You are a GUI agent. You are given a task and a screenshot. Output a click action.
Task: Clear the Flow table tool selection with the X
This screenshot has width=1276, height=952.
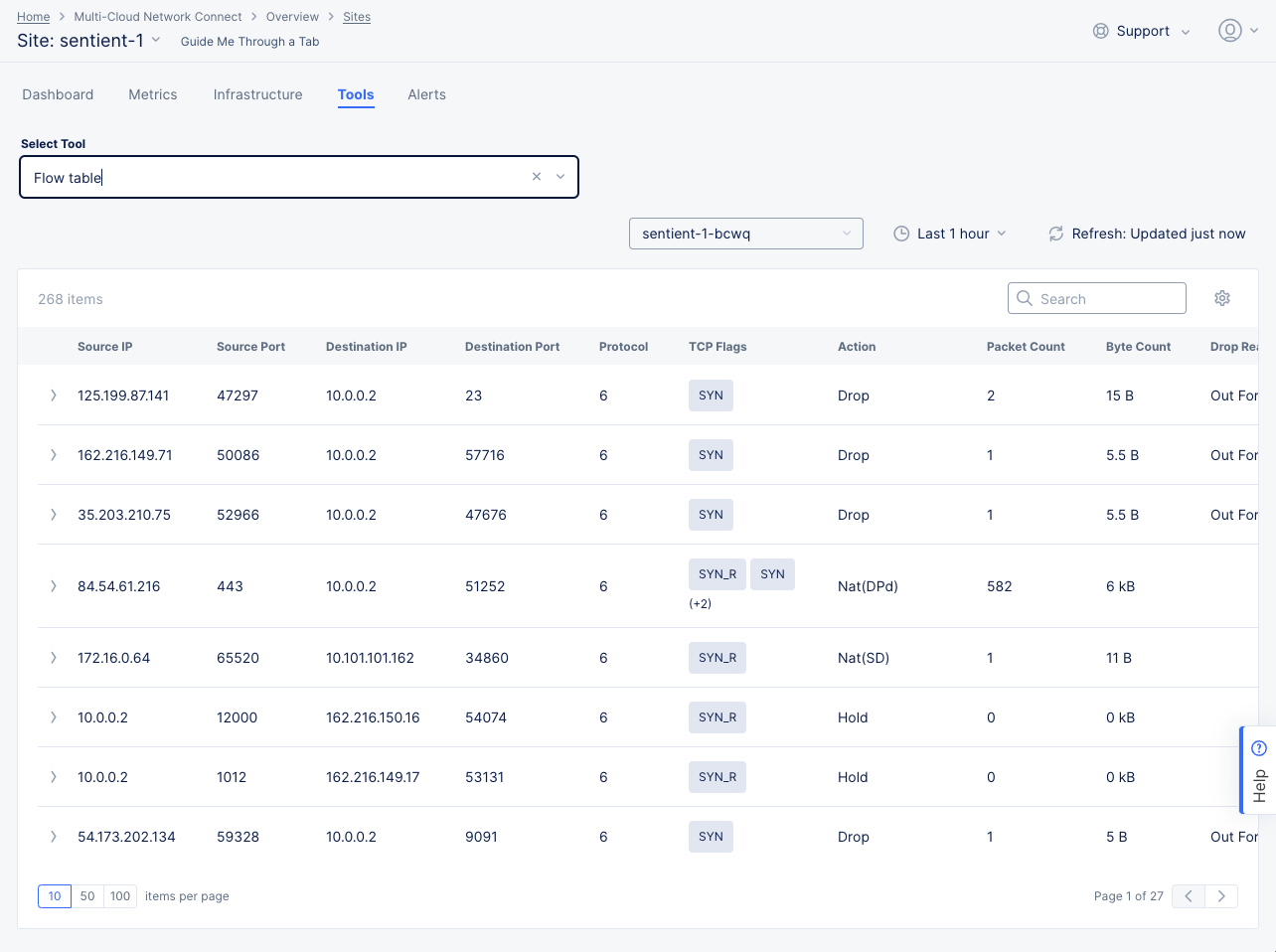pyautogui.click(x=537, y=176)
